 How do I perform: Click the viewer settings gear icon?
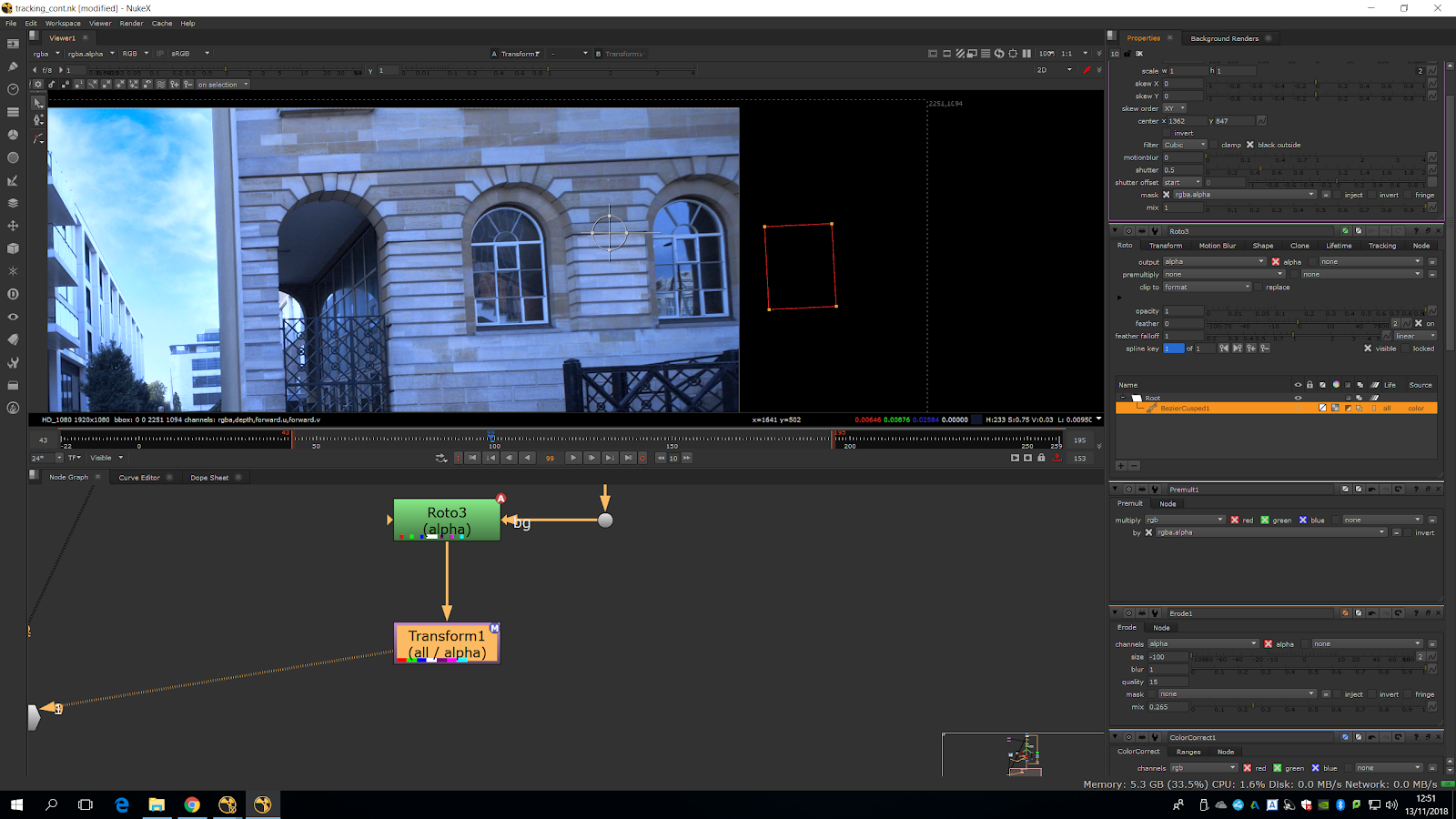point(37,85)
